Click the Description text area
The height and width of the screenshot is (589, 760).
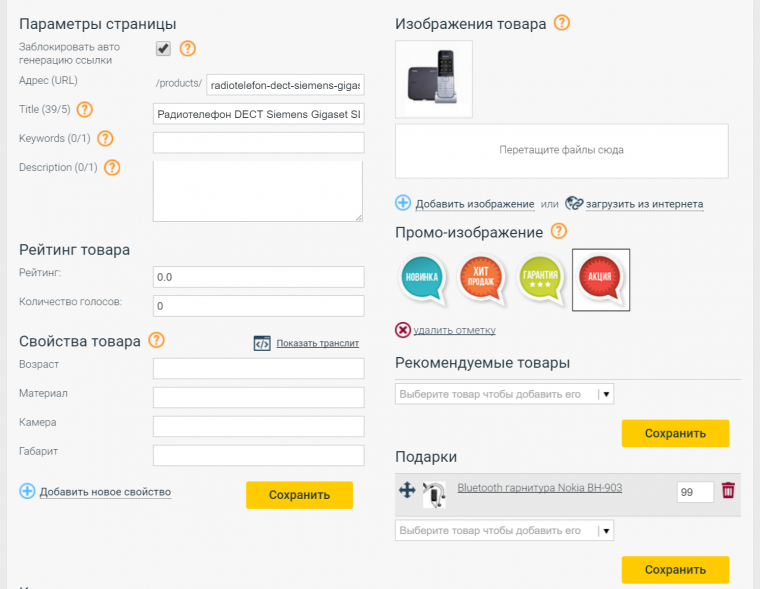(258, 190)
